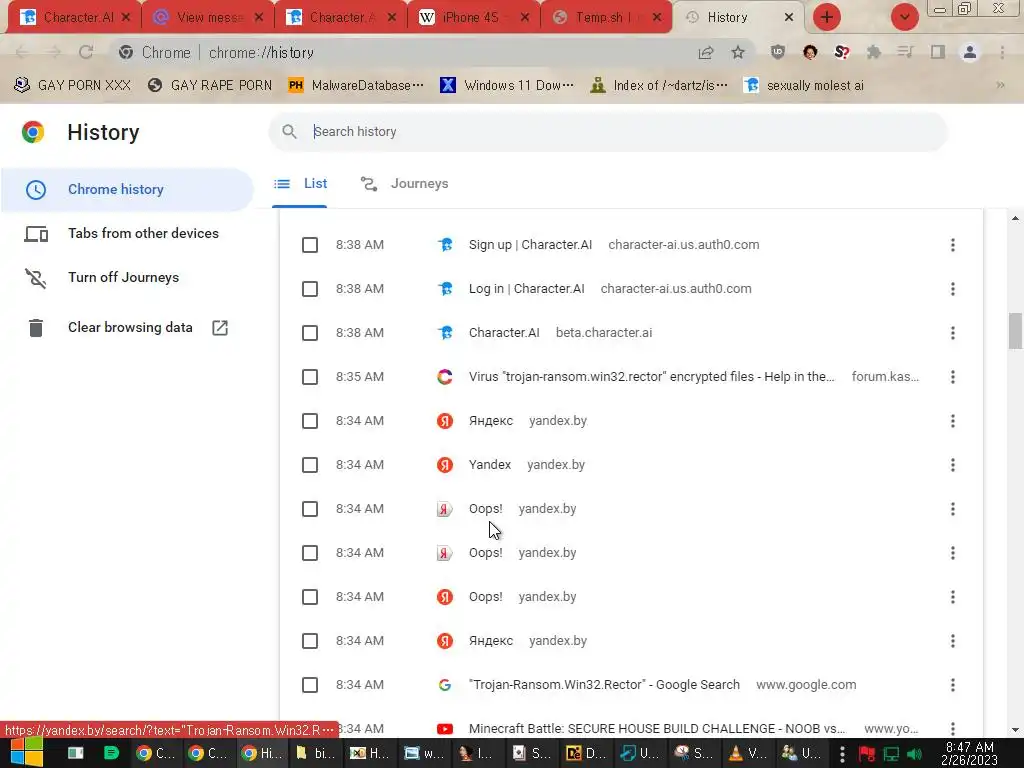The image size is (1024, 768).
Task: Open Minecraft Battle YouTube history link
Action: click(657, 728)
